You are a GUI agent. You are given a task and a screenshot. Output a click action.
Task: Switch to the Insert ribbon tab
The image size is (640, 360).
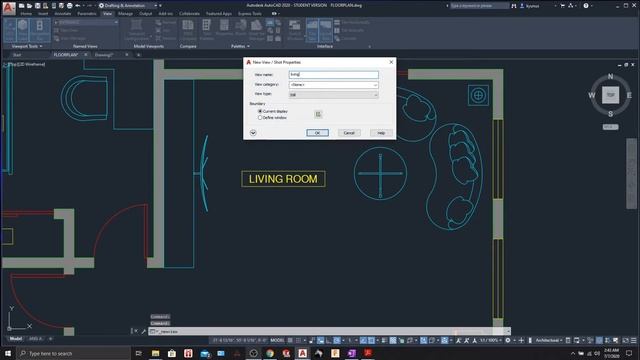pos(43,13)
